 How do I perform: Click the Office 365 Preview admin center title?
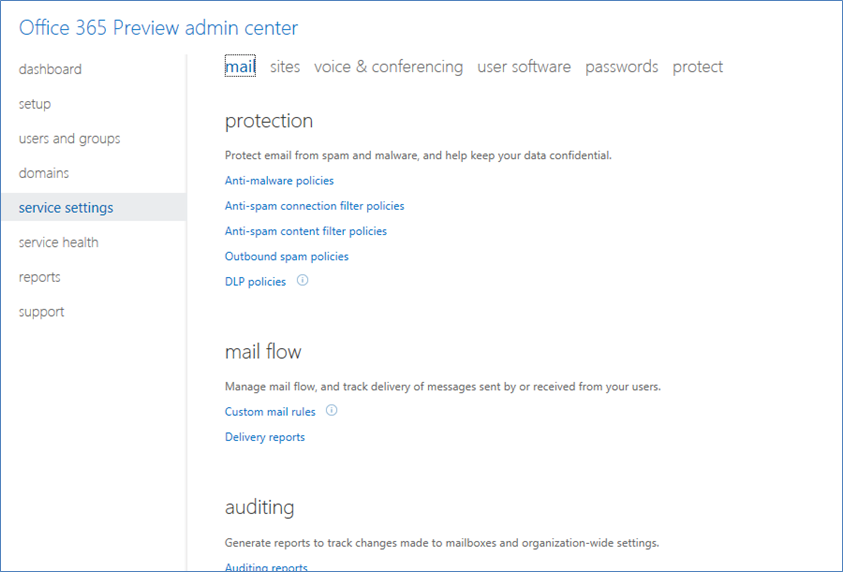[x=158, y=28]
